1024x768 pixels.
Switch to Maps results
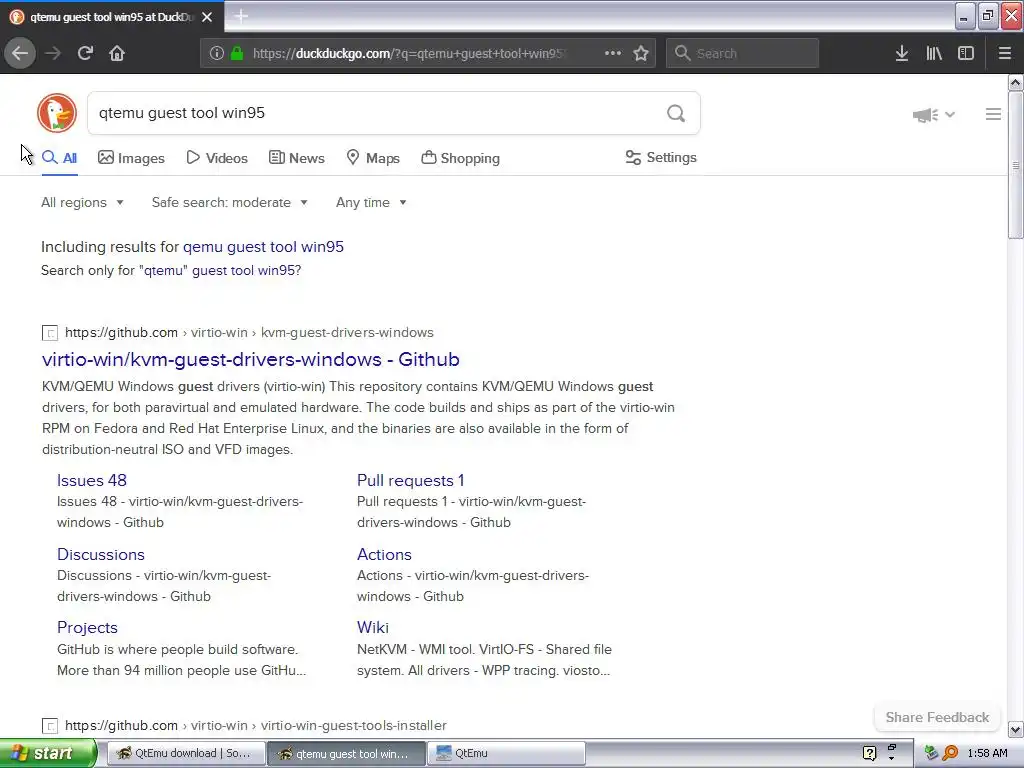[x=373, y=158]
